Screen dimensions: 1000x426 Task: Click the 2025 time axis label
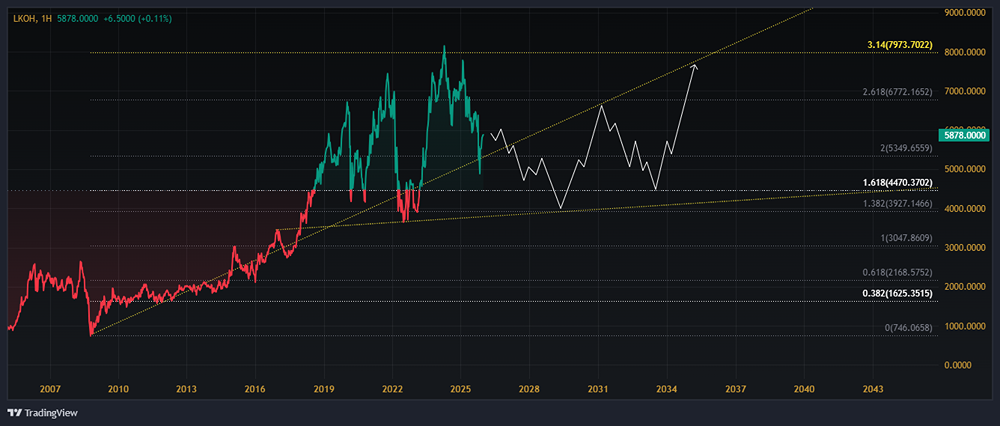461,389
